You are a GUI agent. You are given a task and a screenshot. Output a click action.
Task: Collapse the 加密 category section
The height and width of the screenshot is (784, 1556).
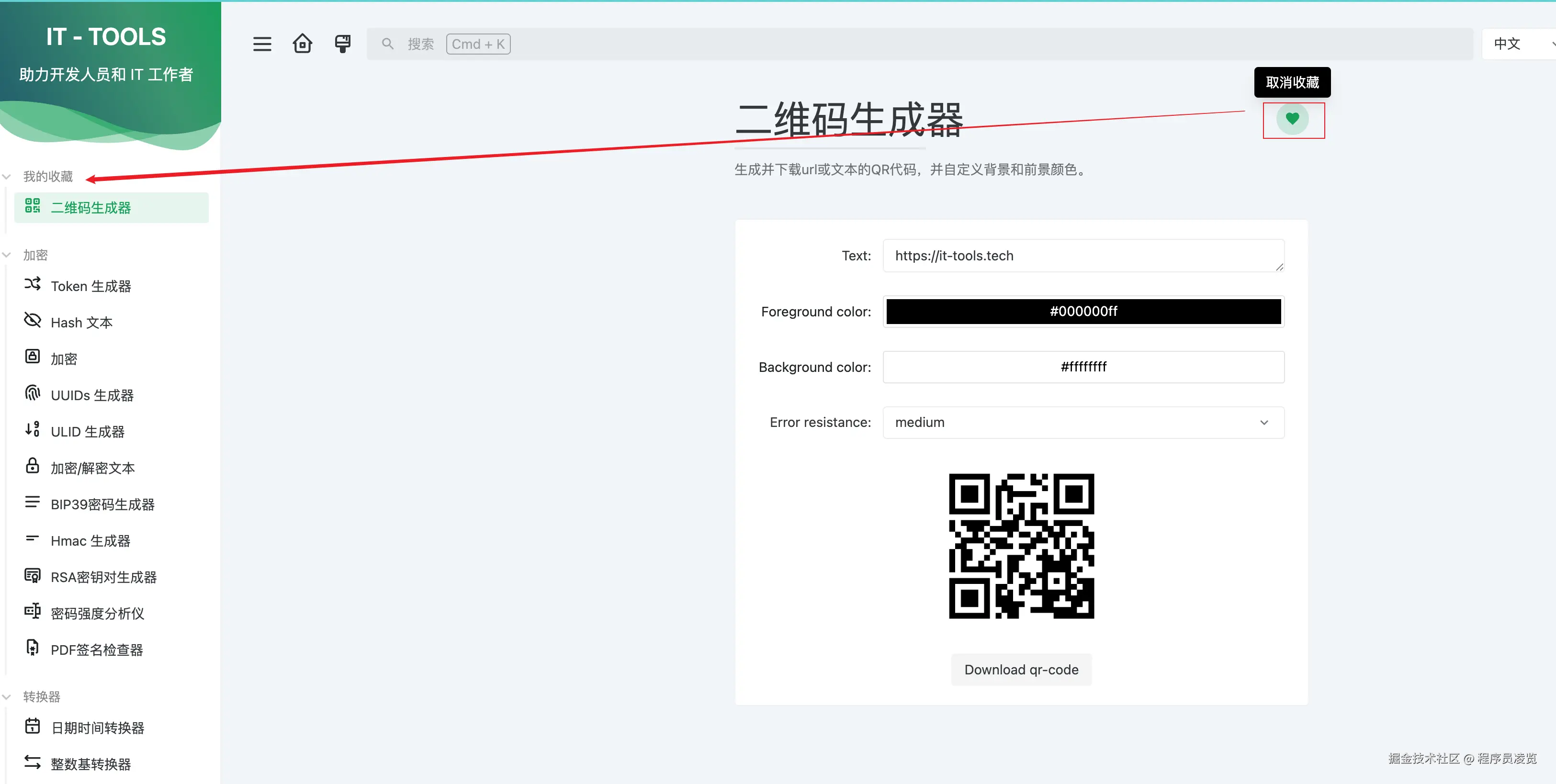(35, 255)
